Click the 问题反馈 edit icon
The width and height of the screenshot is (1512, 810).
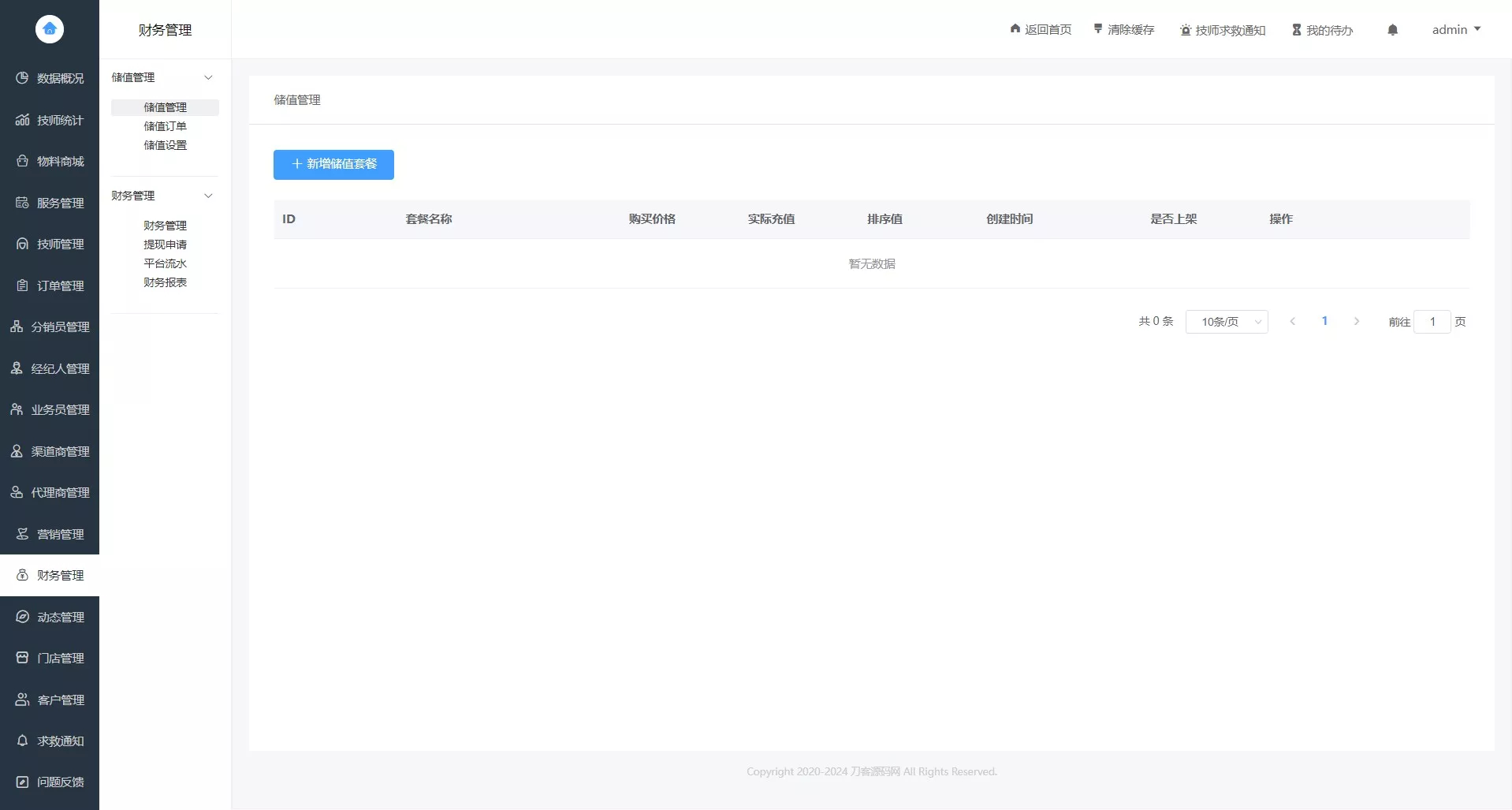pos(22,782)
